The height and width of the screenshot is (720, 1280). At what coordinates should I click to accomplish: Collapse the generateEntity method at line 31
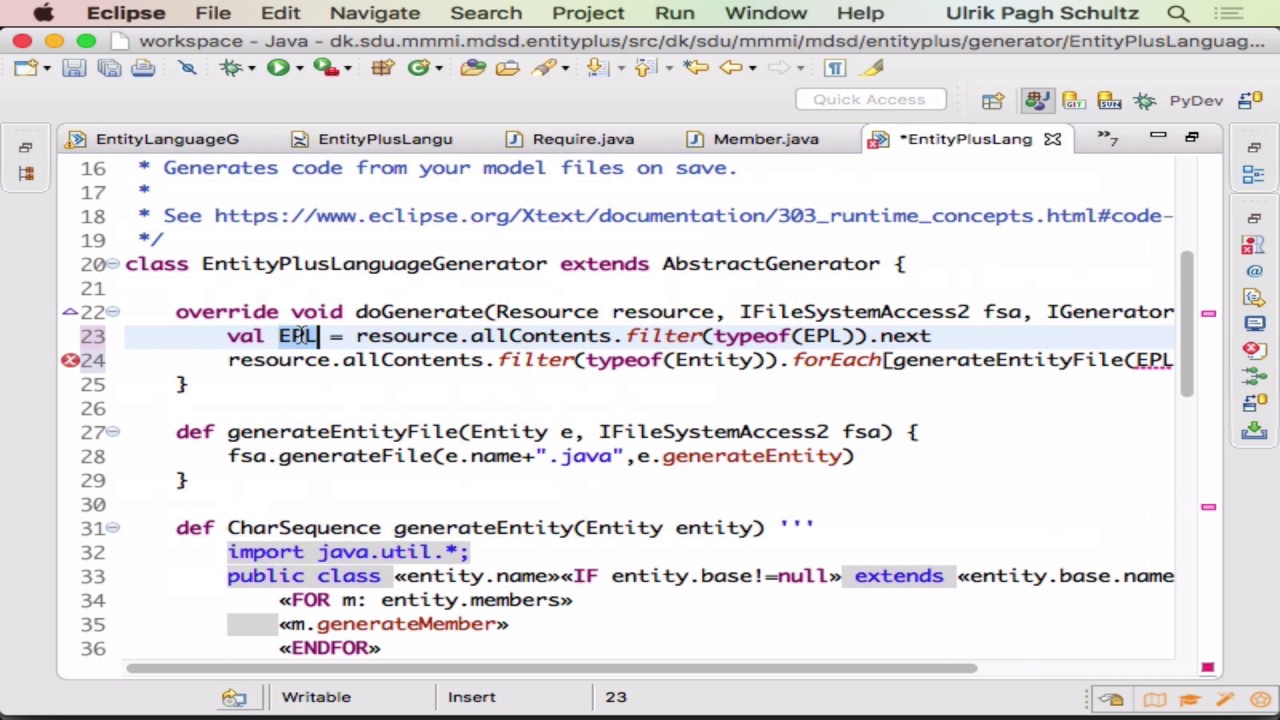tap(113, 528)
